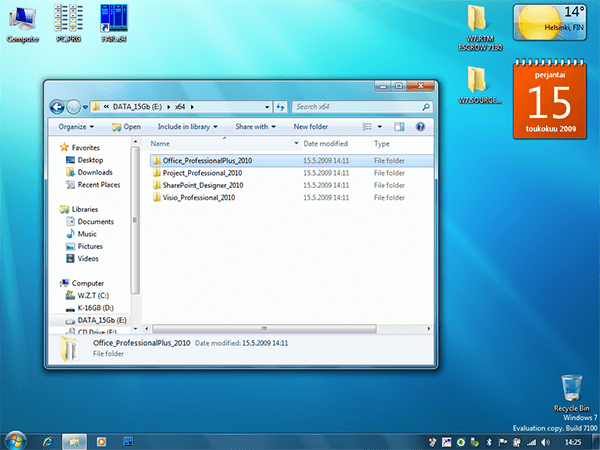Click the navigation pane scroll up arrow
This screenshot has width=600, height=450.
click(x=135, y=142)
